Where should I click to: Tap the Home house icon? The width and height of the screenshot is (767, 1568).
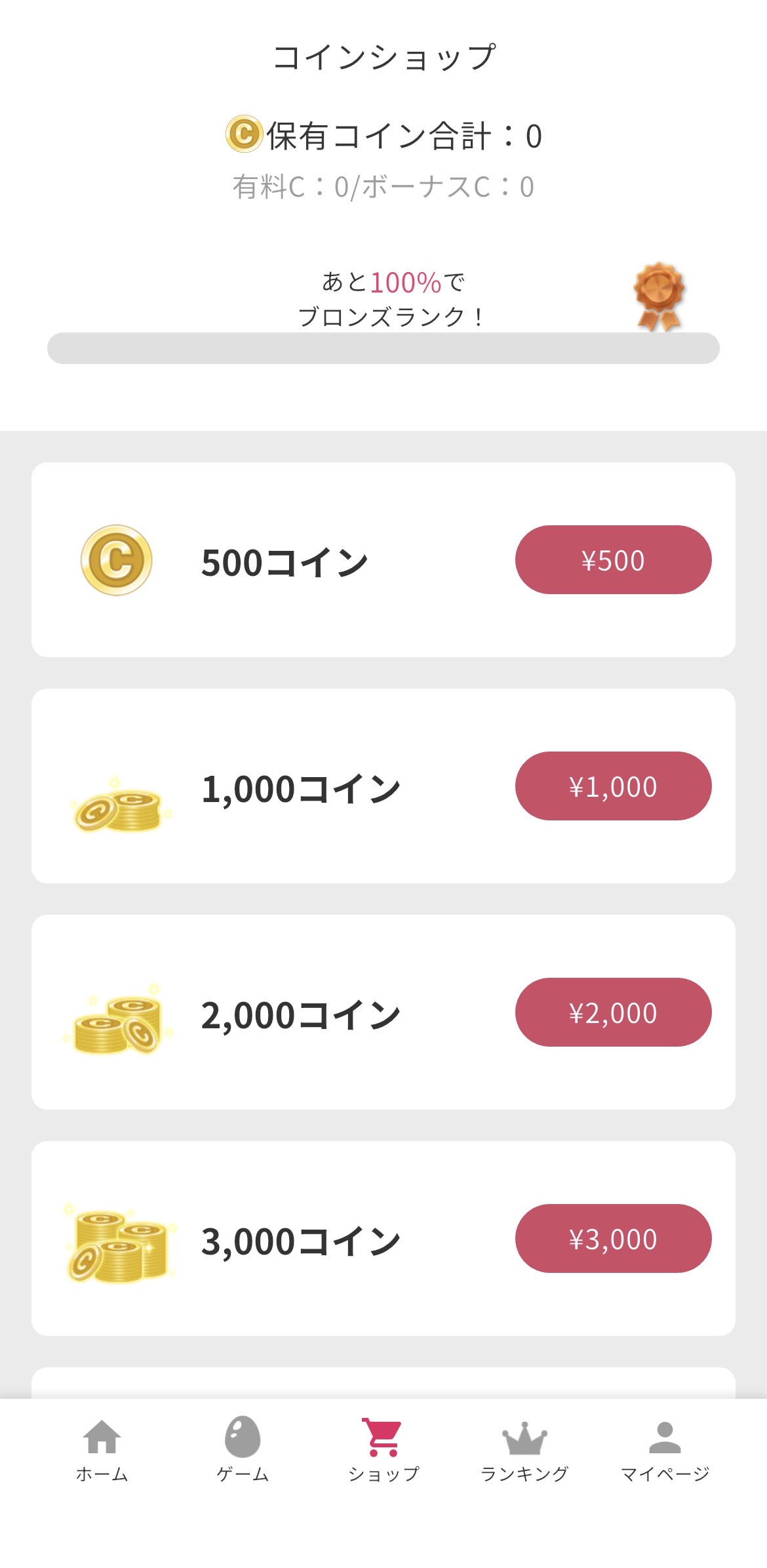pos(102,1436)
